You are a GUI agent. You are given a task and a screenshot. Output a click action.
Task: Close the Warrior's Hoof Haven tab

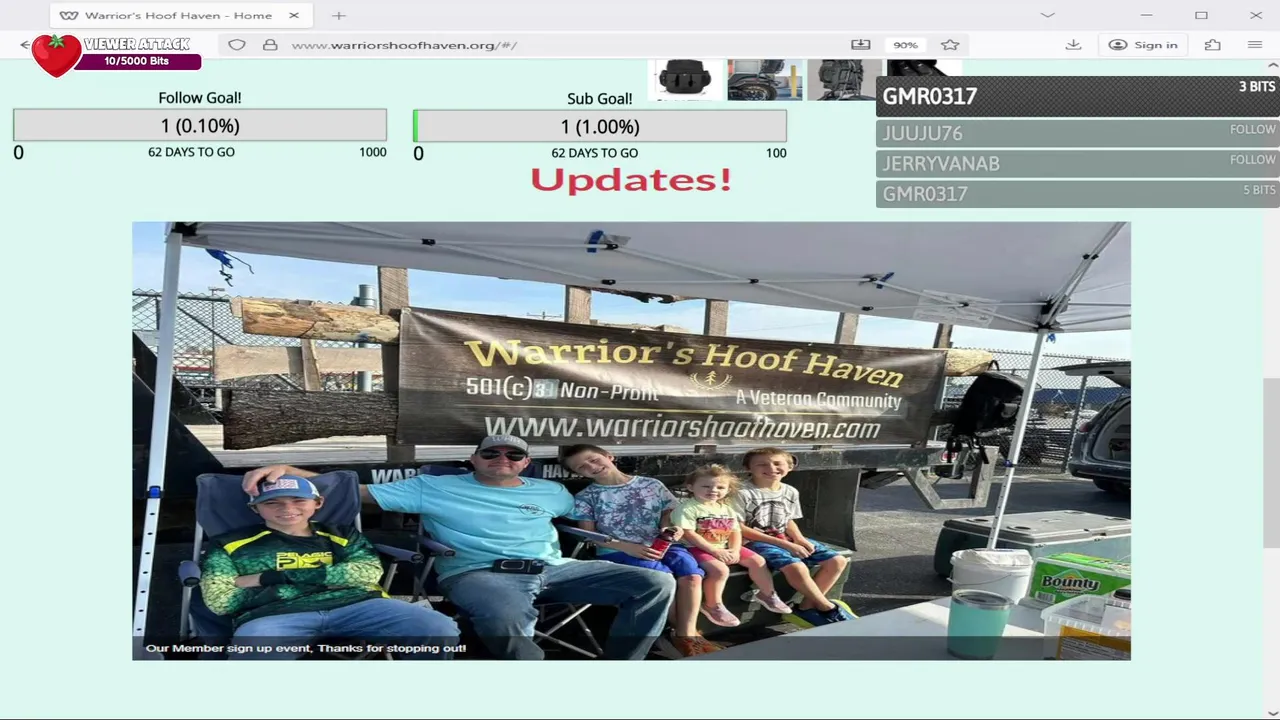tap(294, 15)
